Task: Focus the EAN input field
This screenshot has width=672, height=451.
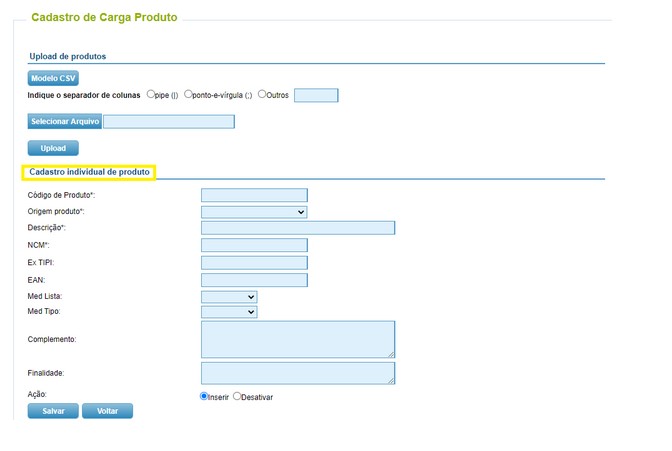Action: (254, 280)
